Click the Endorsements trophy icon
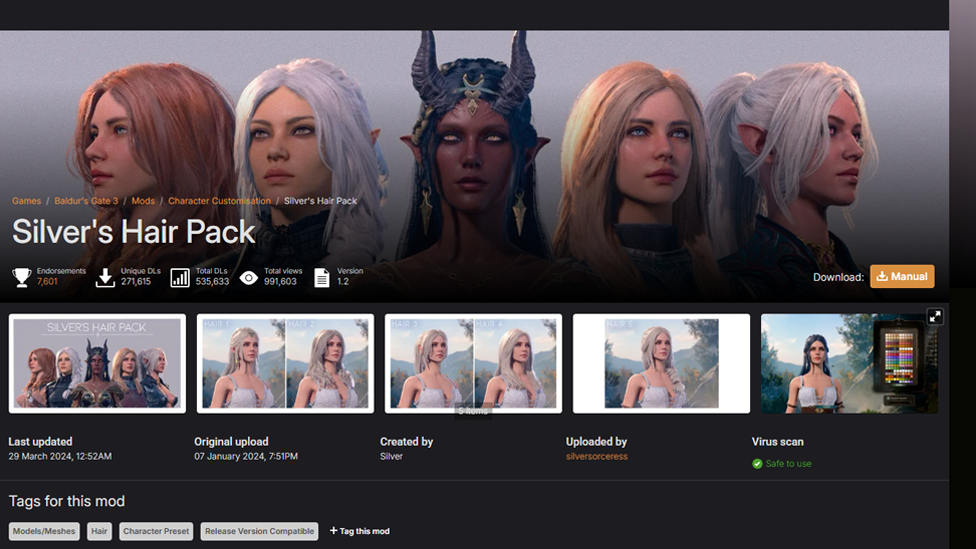This screenshot has height=549, width=976. [22, 277]
